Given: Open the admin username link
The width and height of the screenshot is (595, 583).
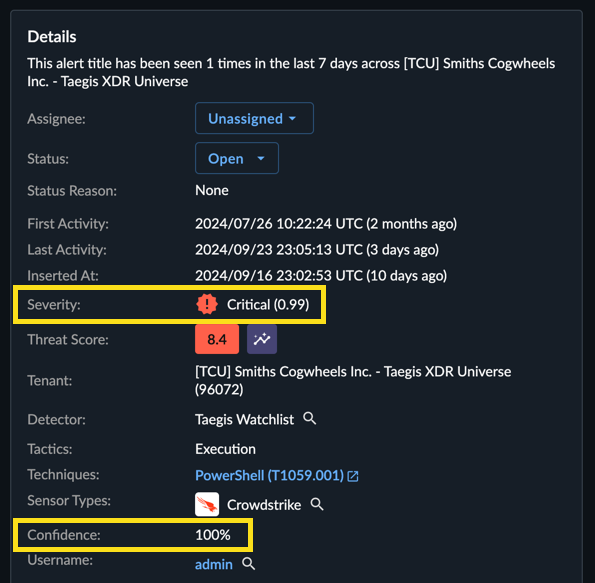Looking at the screenshot, I should (x=214, y=564).
